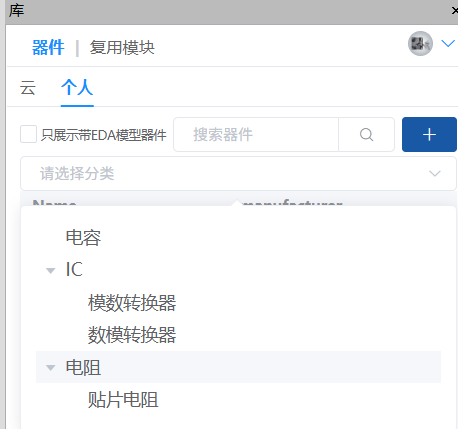Collapse the 电阻 category arrow
The image size is (458, 429).
point(51,368)
